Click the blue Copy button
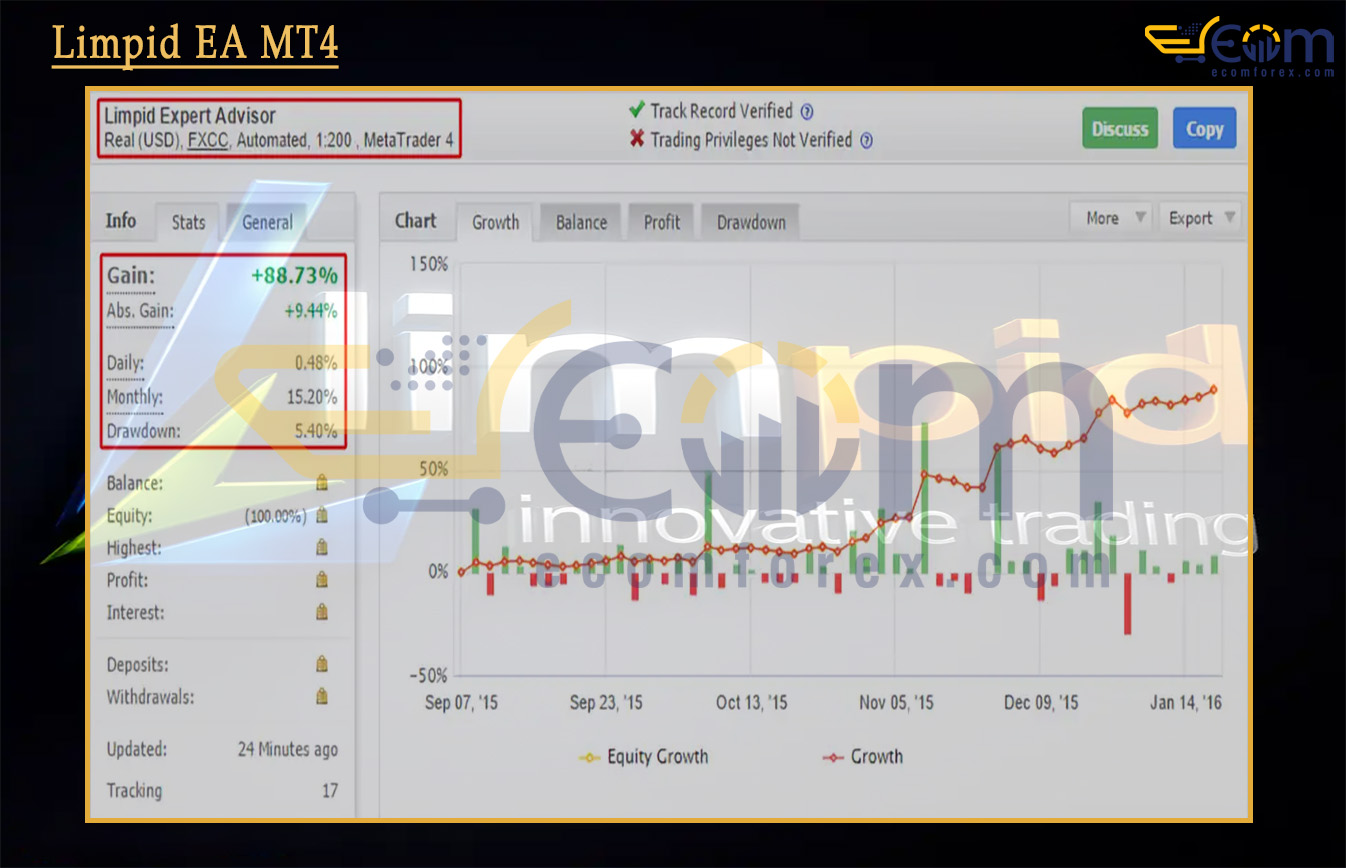 pos(1204,129)
